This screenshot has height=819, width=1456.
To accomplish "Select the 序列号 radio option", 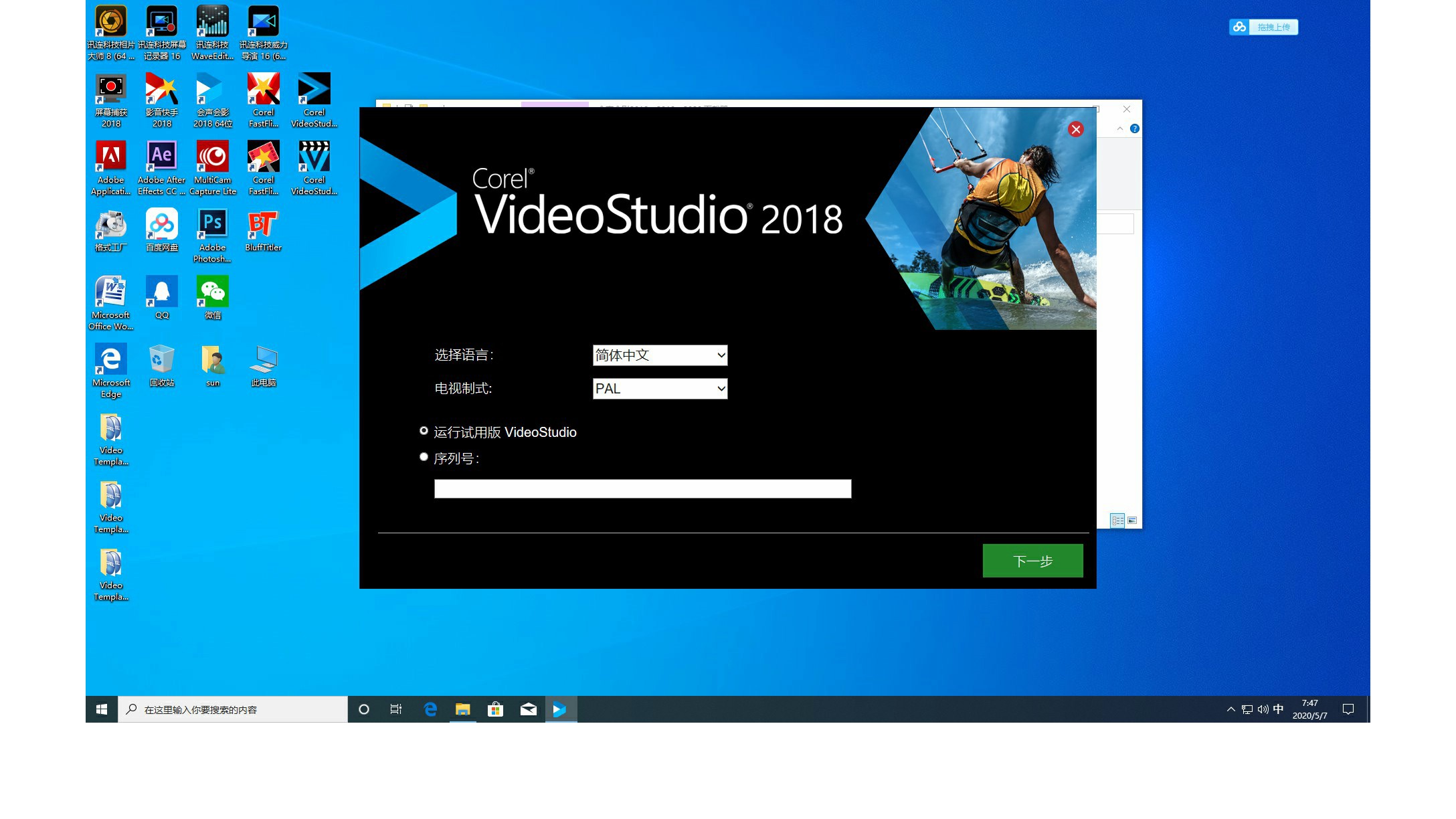I will click(424, 457).
